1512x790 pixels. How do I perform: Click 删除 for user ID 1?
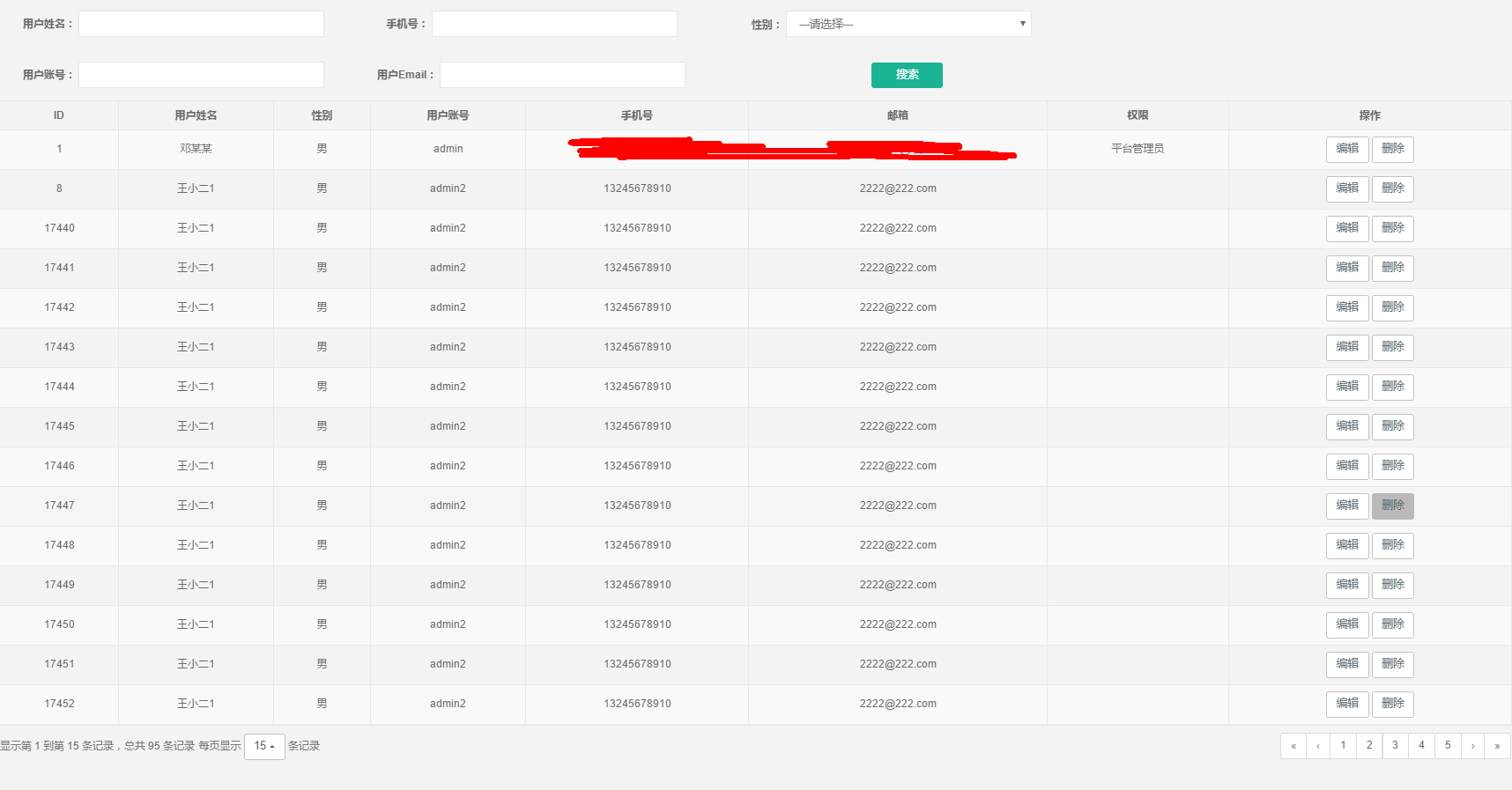tap(1393, 149)
